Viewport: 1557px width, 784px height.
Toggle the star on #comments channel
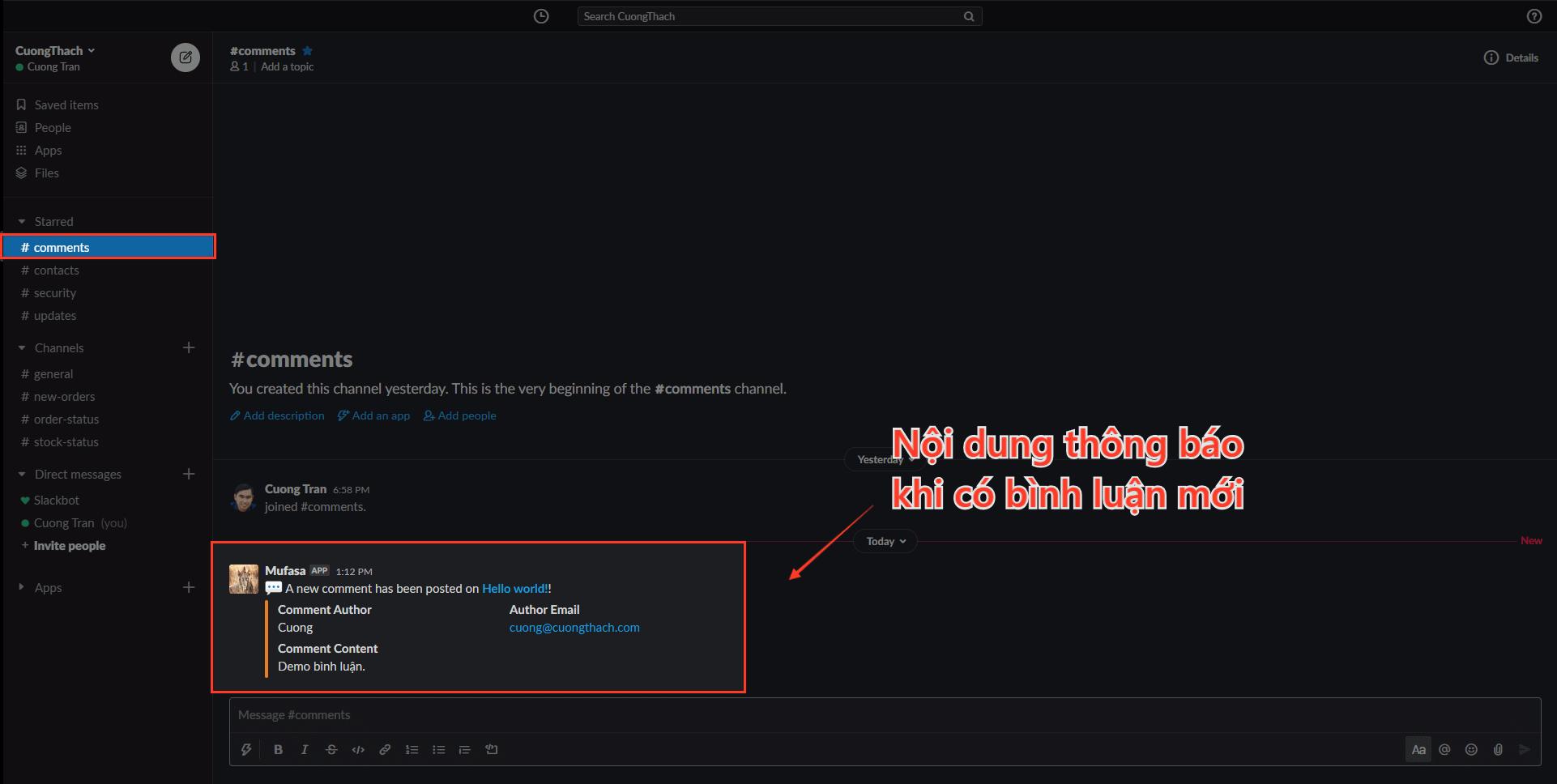point(308,51)
